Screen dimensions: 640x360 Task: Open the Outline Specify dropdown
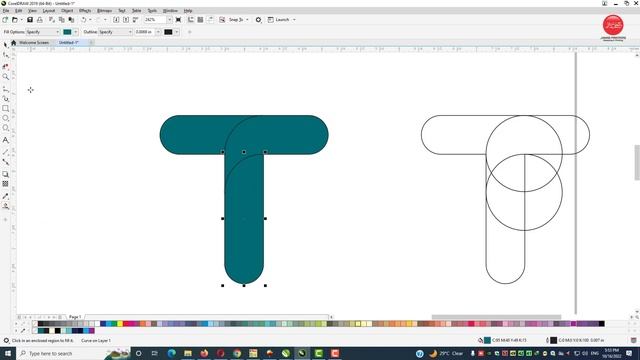pos(115,32)
